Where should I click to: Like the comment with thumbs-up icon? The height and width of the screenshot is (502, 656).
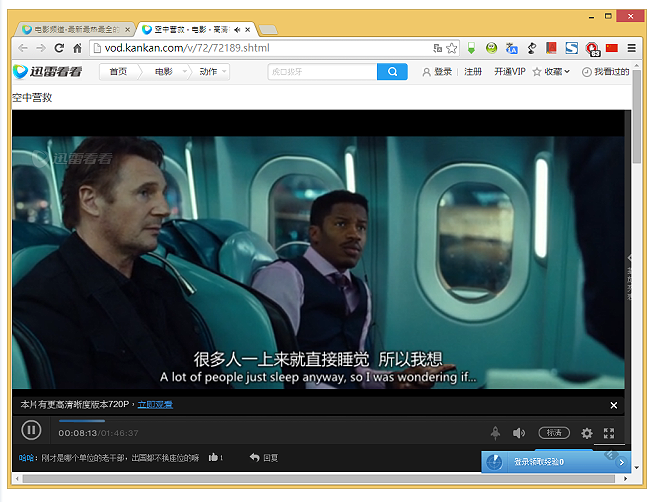[214, 458]
